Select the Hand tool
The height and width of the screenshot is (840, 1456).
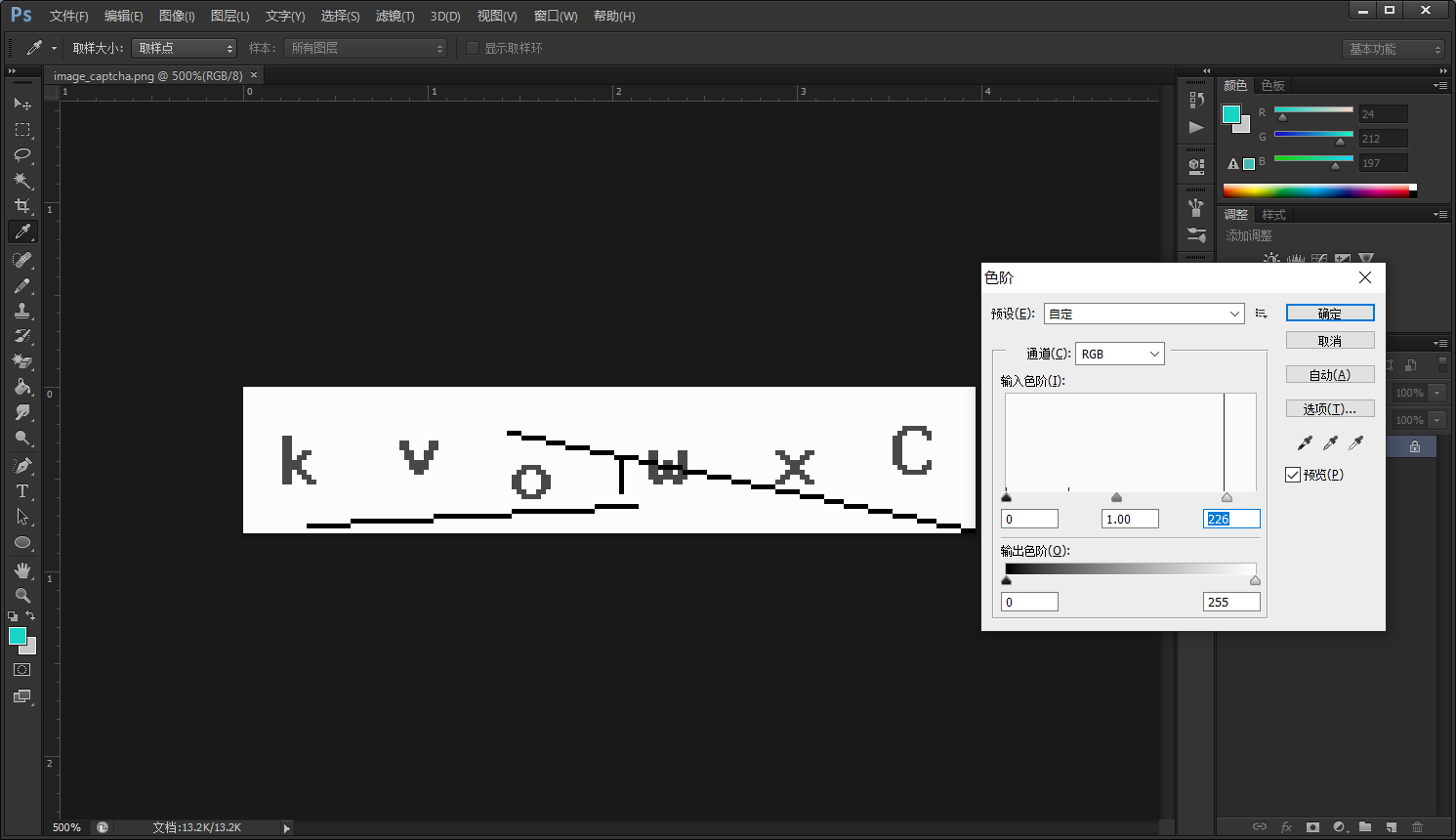coord(22,569)
